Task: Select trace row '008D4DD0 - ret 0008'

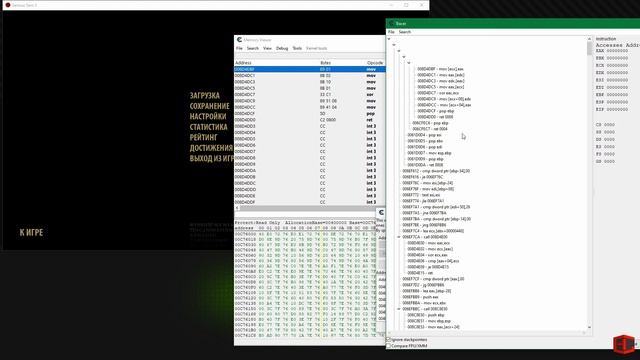Action: (435, 117)
